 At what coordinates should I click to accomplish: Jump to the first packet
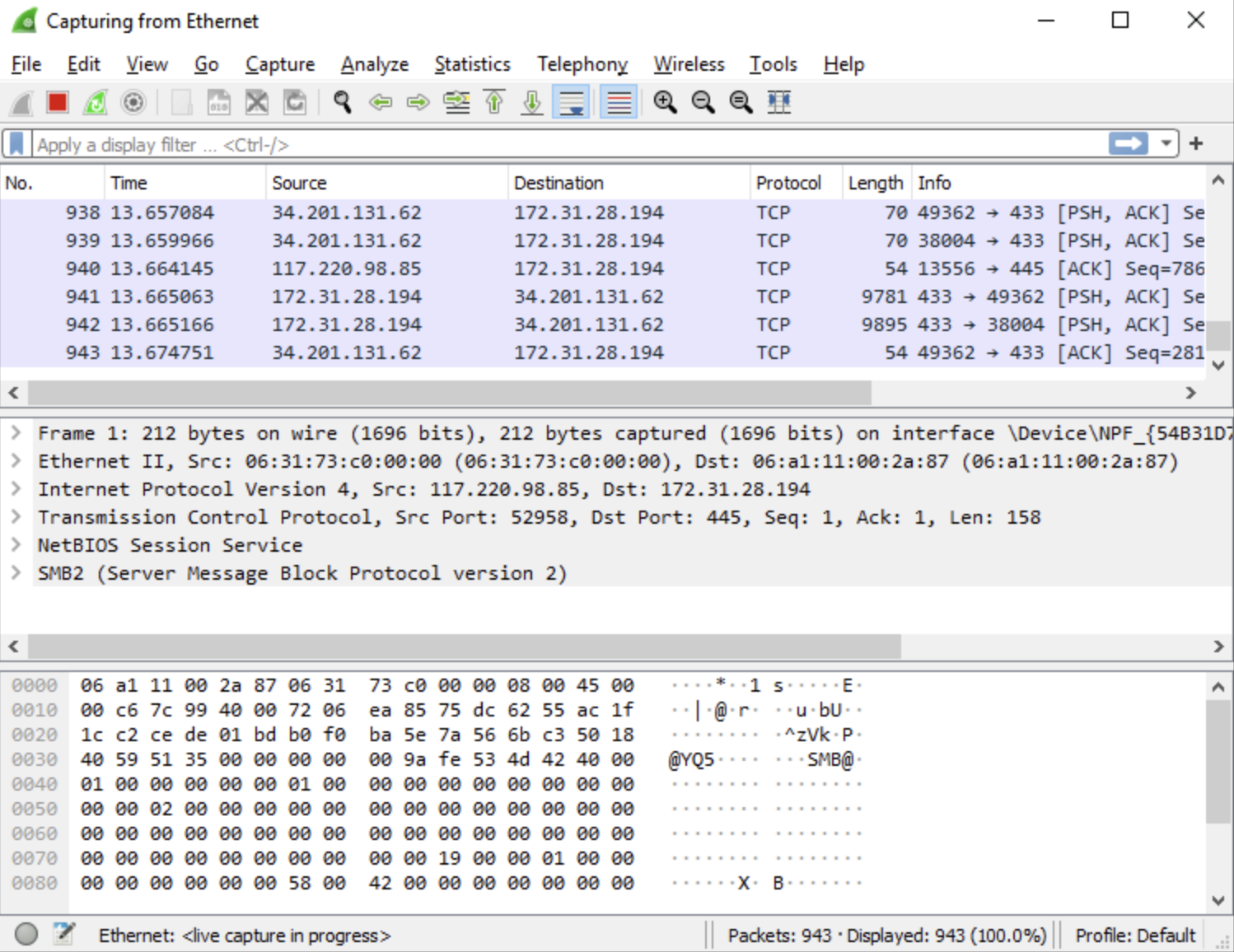click(494, 102)
